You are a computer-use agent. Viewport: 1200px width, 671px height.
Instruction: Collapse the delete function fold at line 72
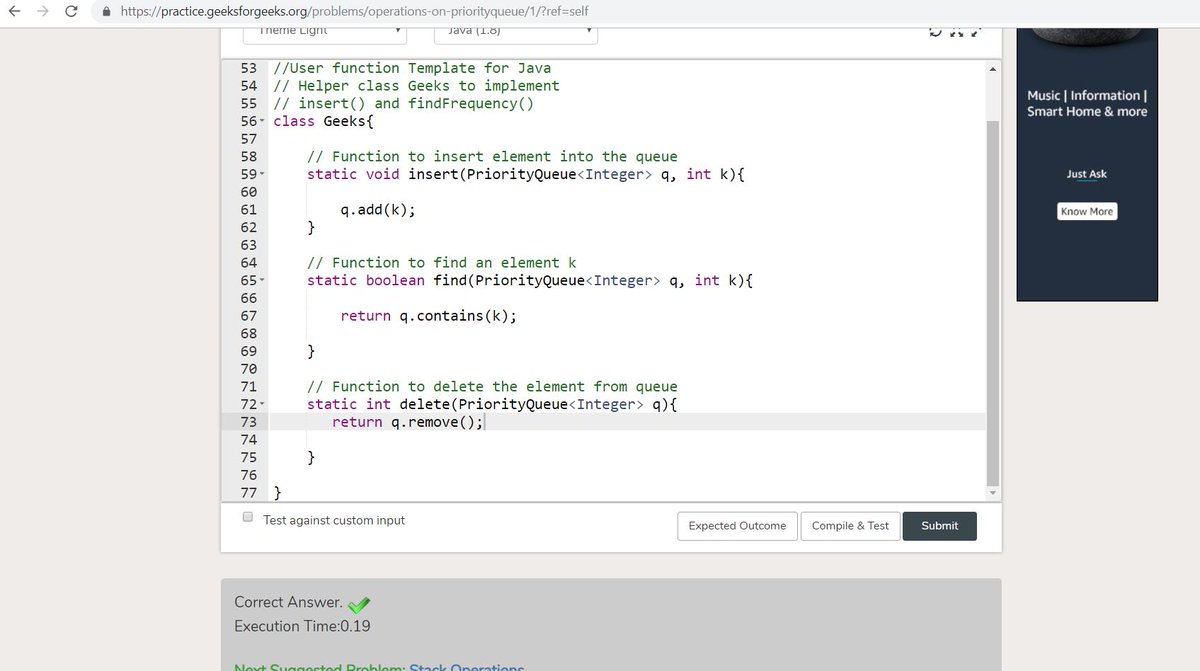coord(263,405)
